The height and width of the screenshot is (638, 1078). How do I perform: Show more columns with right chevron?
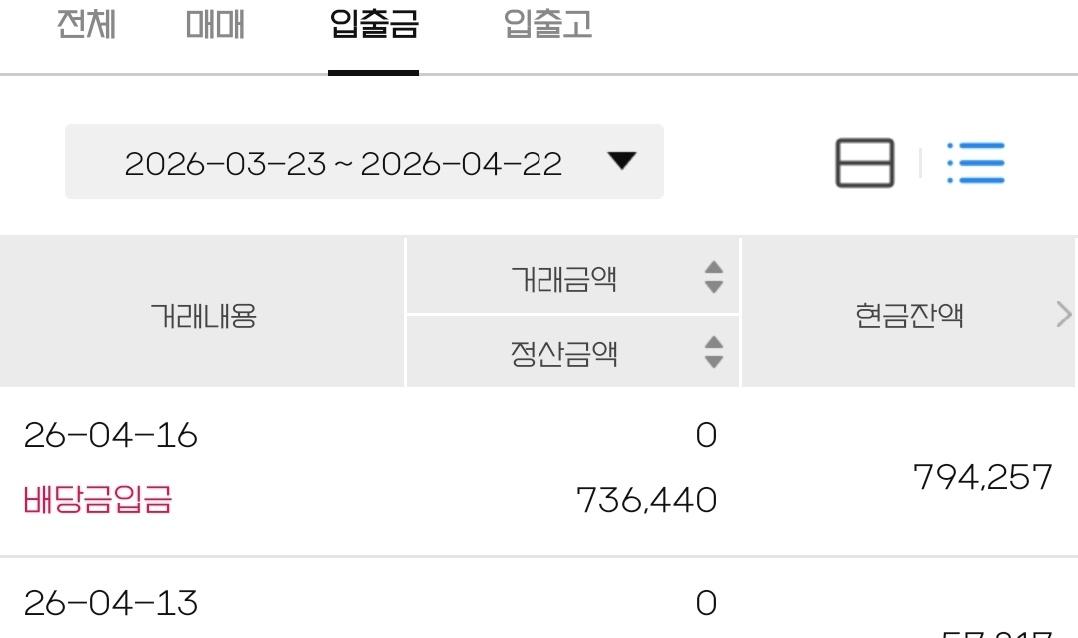(1064, 314)
